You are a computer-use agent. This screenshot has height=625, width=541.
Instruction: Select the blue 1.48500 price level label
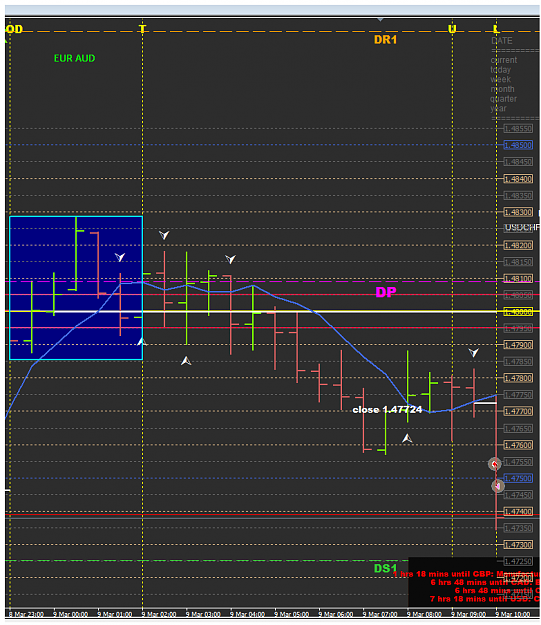click(518, 145)
